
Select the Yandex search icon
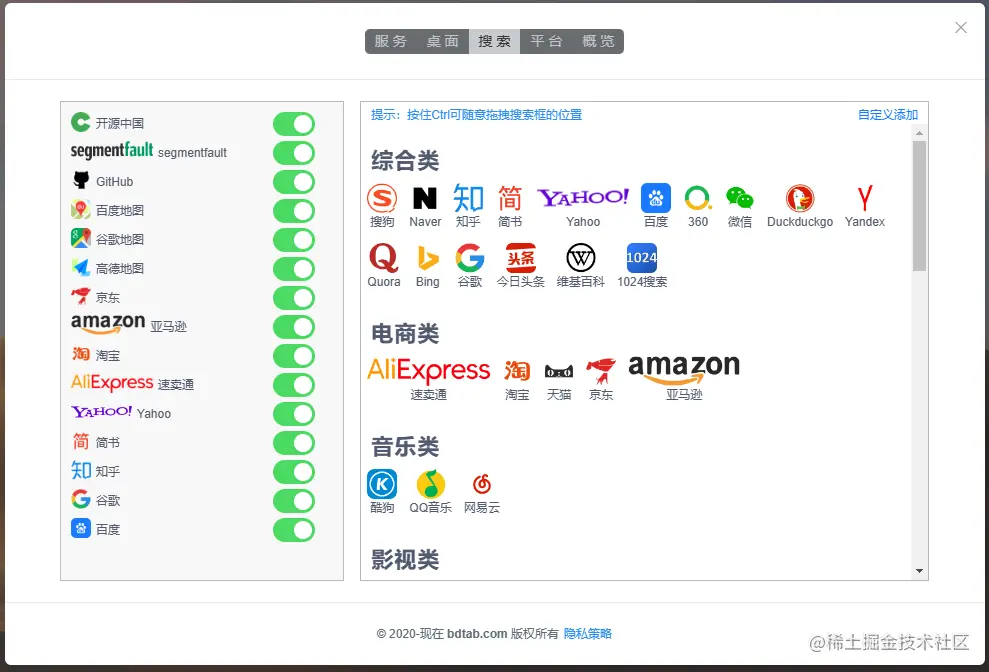865,198
